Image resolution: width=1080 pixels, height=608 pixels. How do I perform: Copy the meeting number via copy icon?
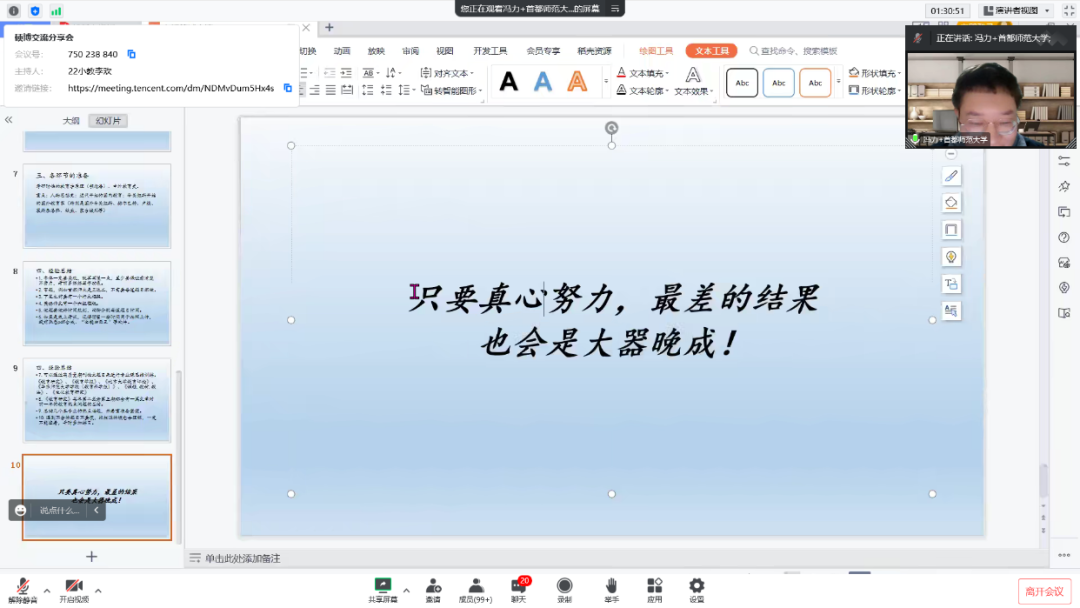tap(131, 54)
